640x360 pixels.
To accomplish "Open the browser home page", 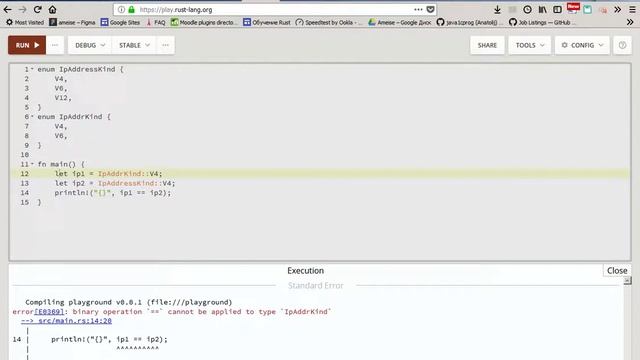I will click(x=52, y=9).
